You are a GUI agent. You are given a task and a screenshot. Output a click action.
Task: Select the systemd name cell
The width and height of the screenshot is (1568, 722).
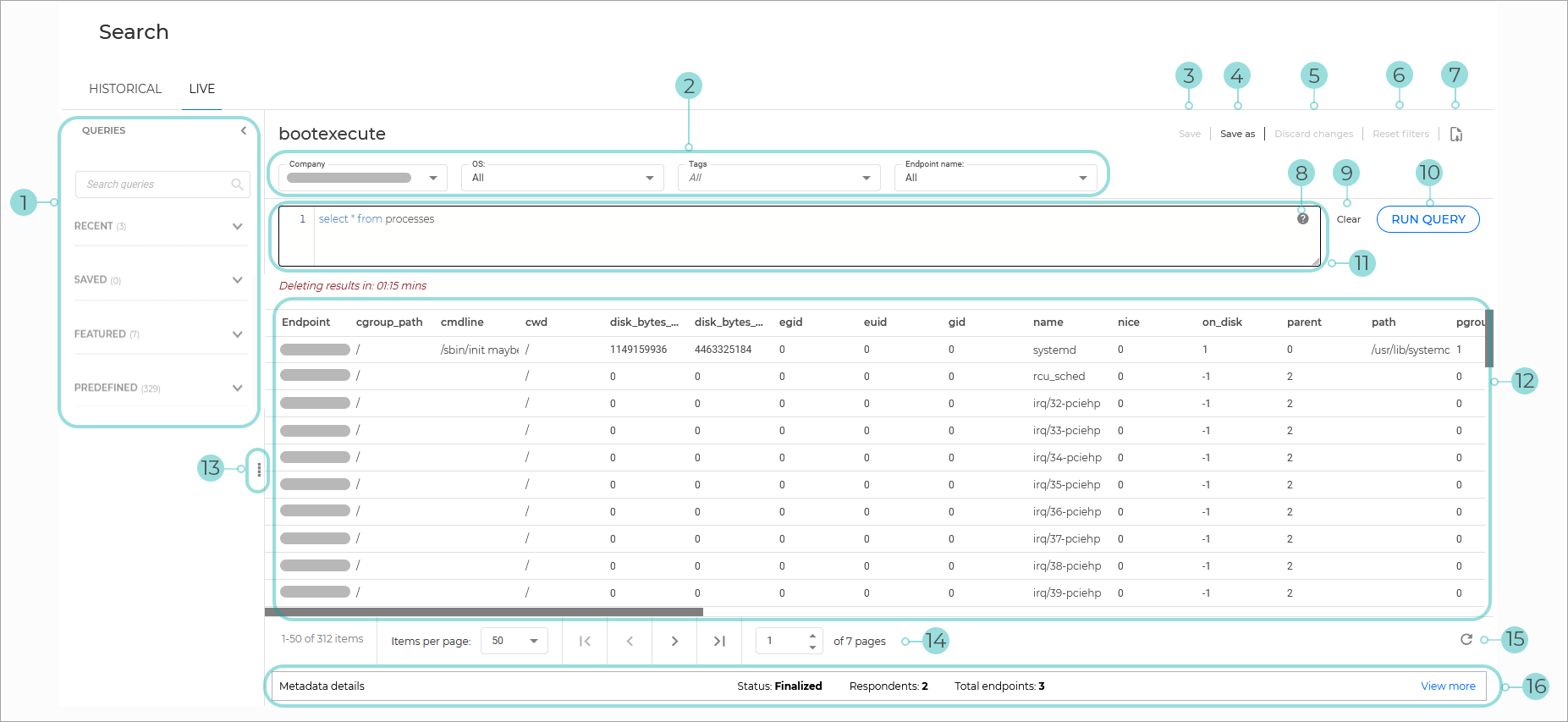(x=1054, y=350)
